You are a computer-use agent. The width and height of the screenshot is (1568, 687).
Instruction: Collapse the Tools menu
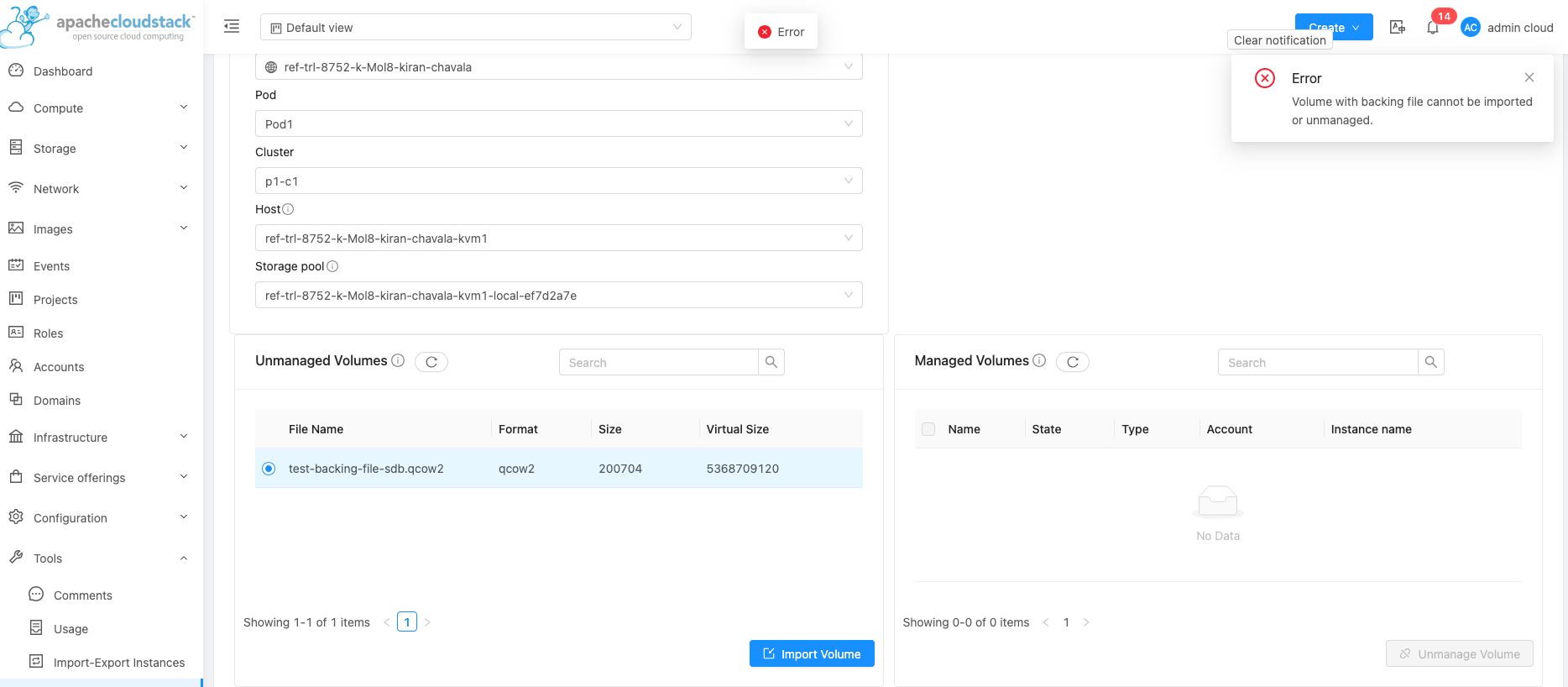click(101, 558)
